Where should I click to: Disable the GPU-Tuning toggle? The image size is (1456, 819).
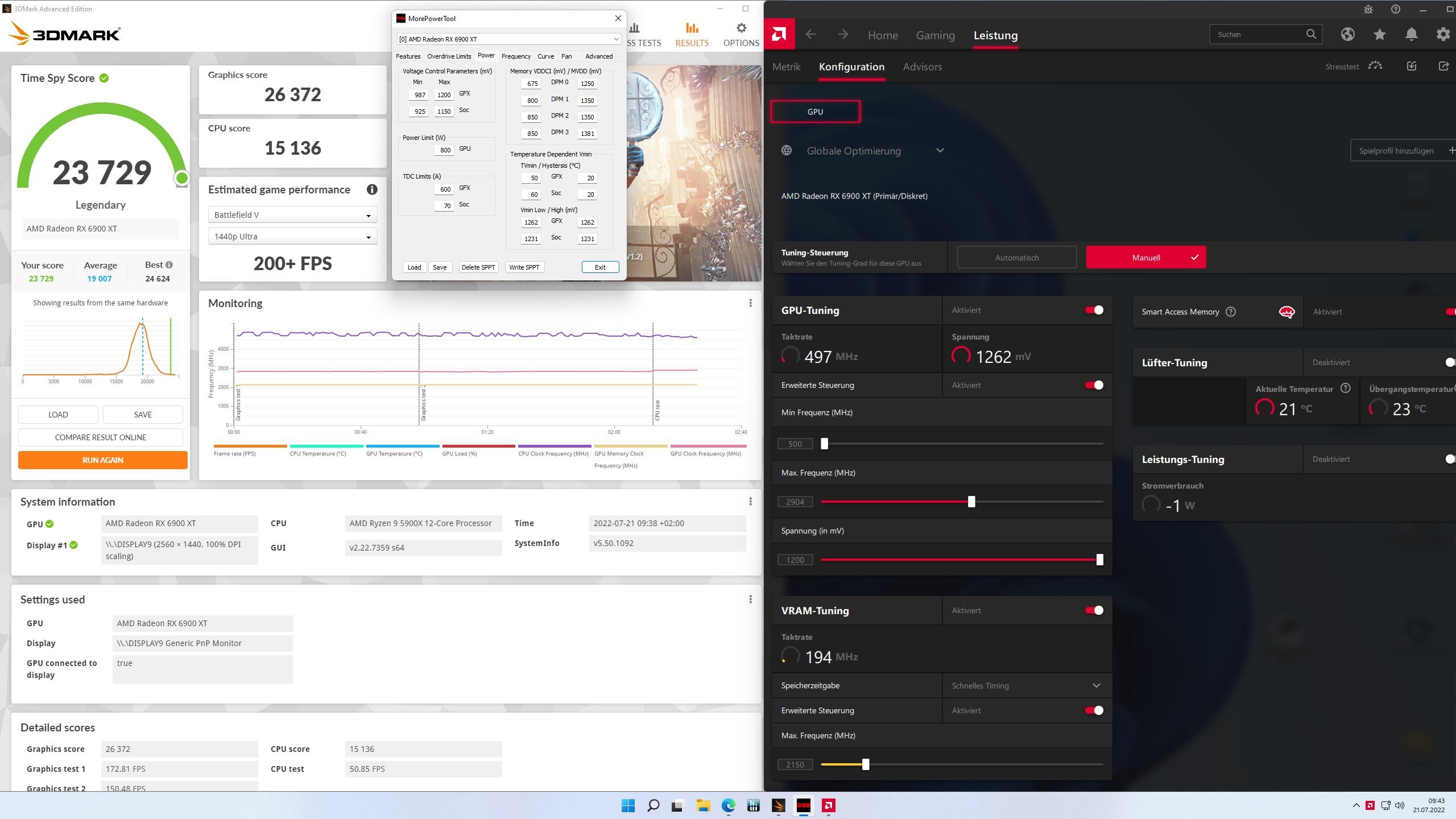pos(1094,310)
